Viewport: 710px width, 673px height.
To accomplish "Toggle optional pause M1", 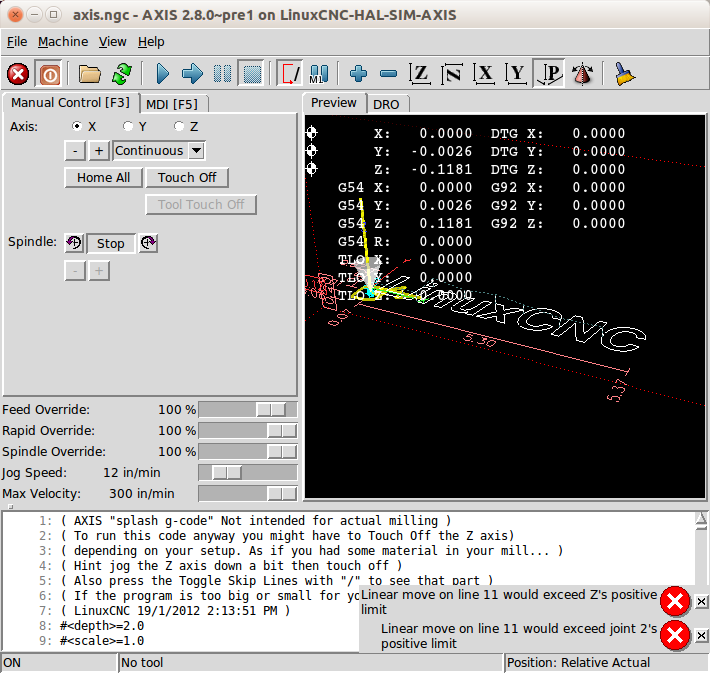I will (x=319, y=74).
